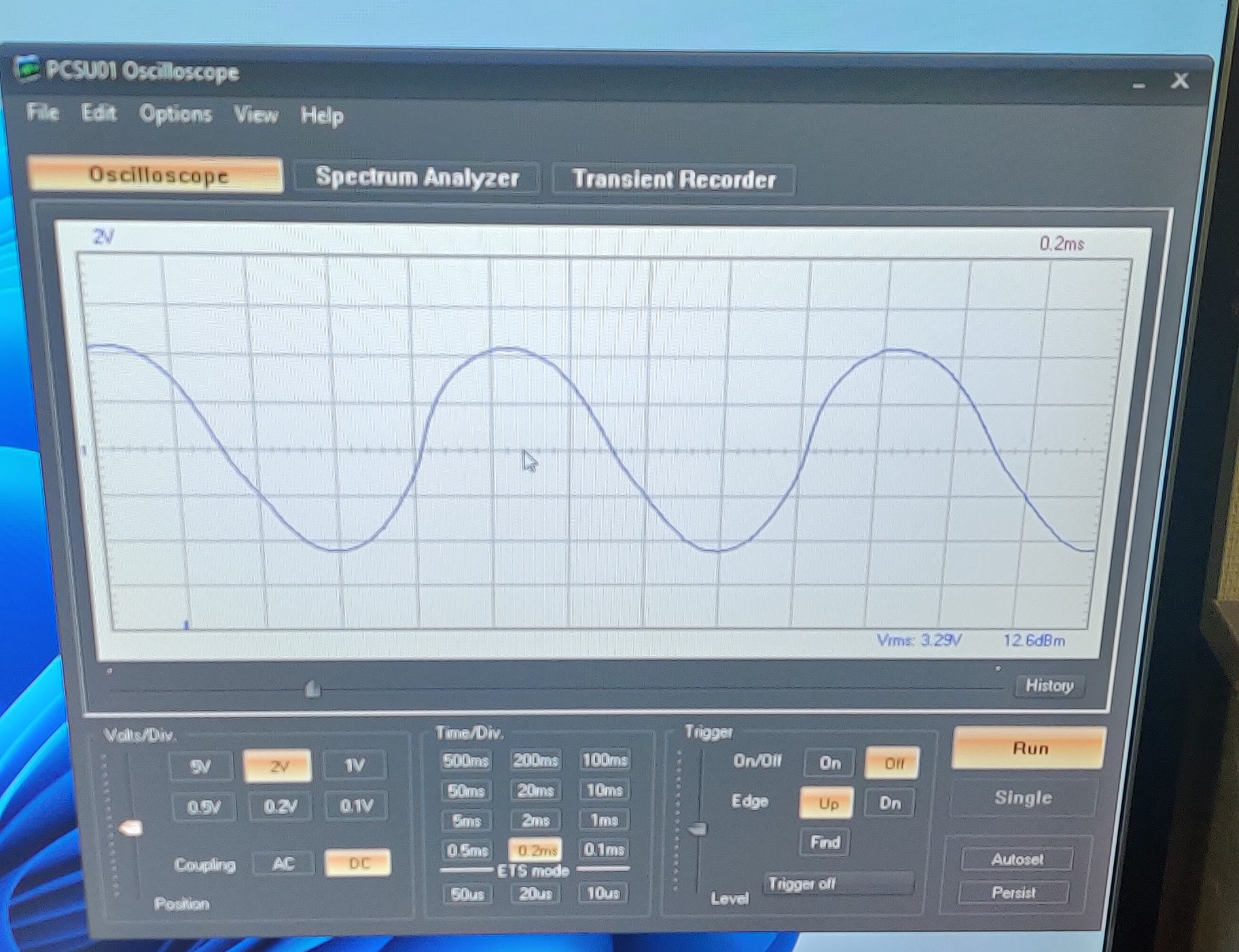Set ETS mode Time/Div to 20us
This screenshot has width=1239, height=952.
[535, 894]
